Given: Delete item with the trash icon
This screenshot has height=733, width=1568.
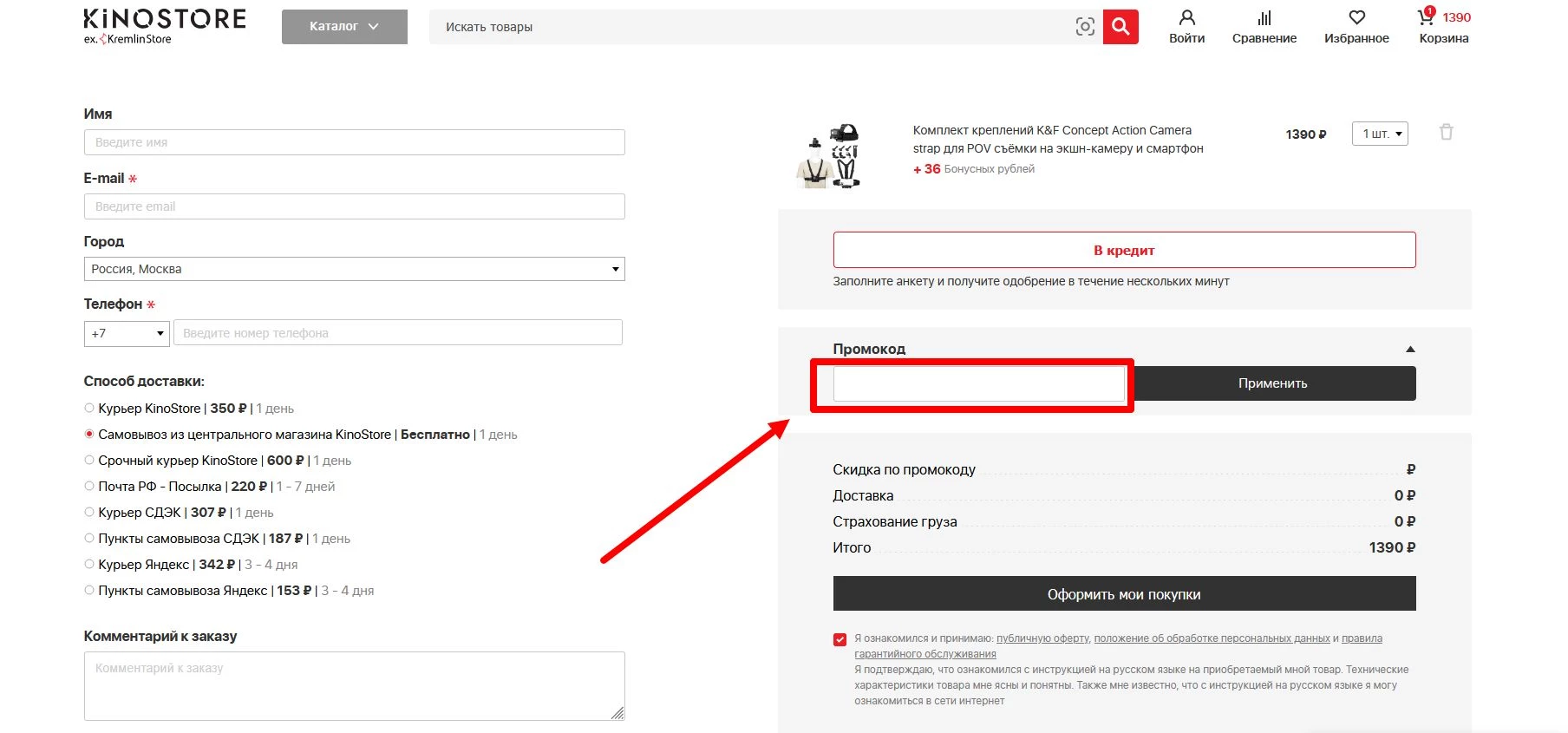Looking at the screenshot, I should [1446, 133].
